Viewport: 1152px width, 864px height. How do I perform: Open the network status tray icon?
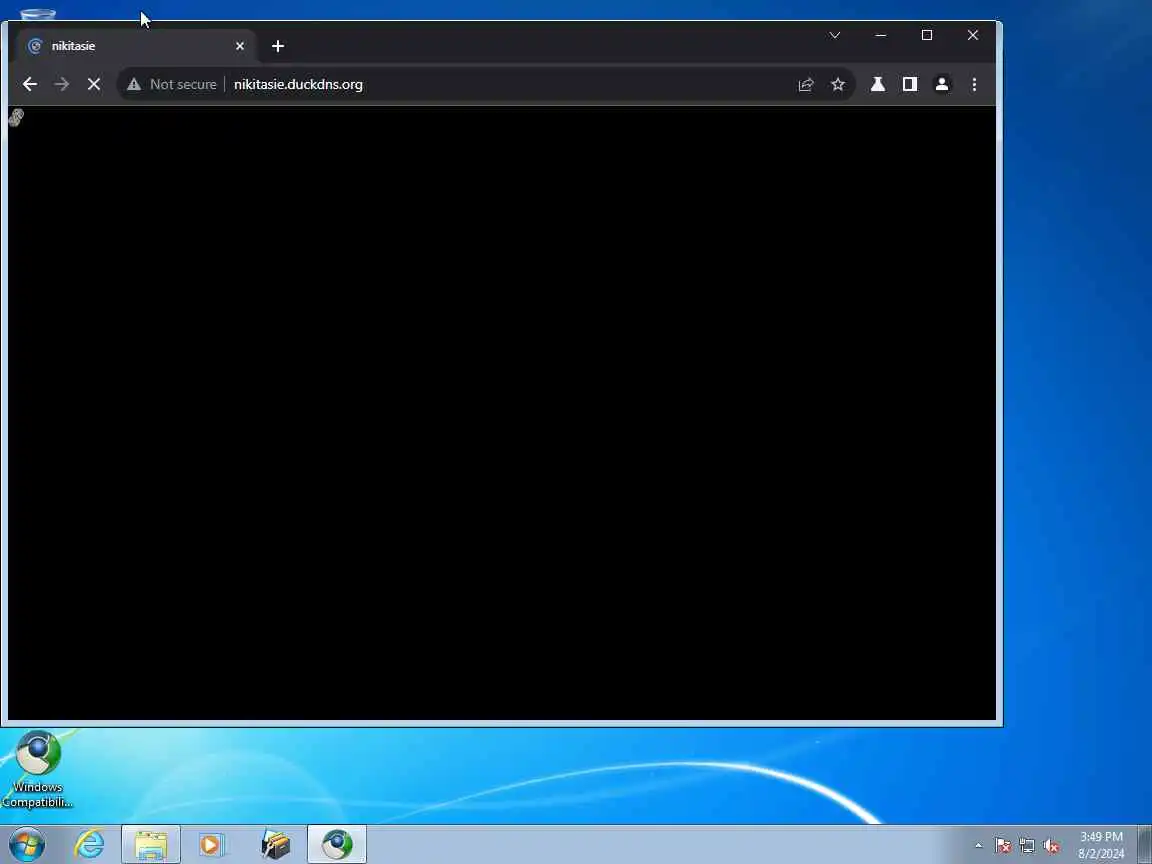[1027, 846]
